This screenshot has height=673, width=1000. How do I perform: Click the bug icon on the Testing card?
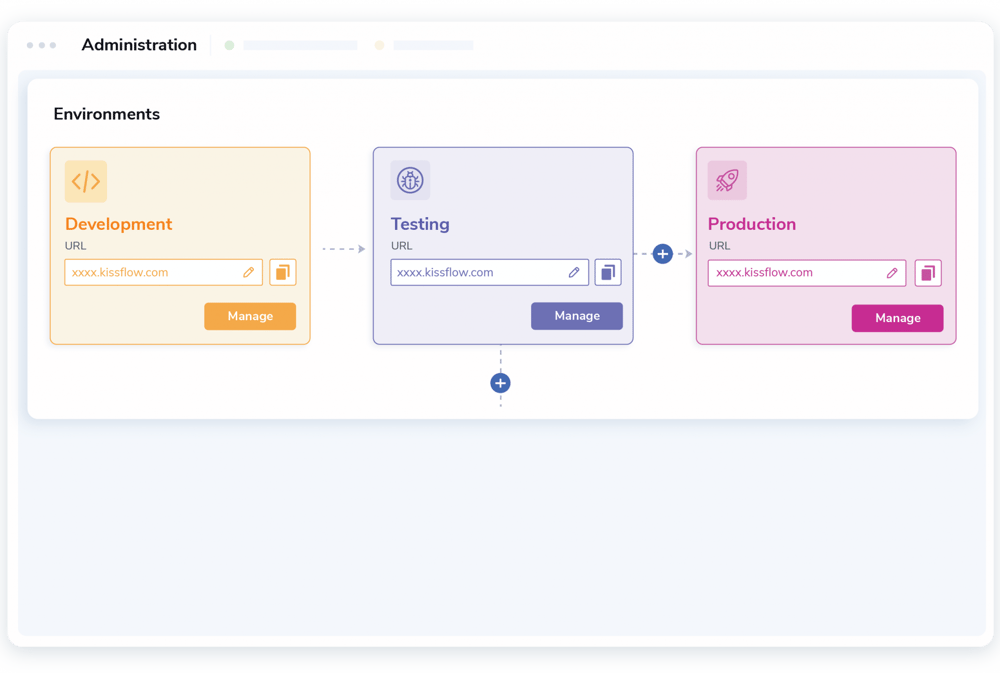[x=410, y=180]
